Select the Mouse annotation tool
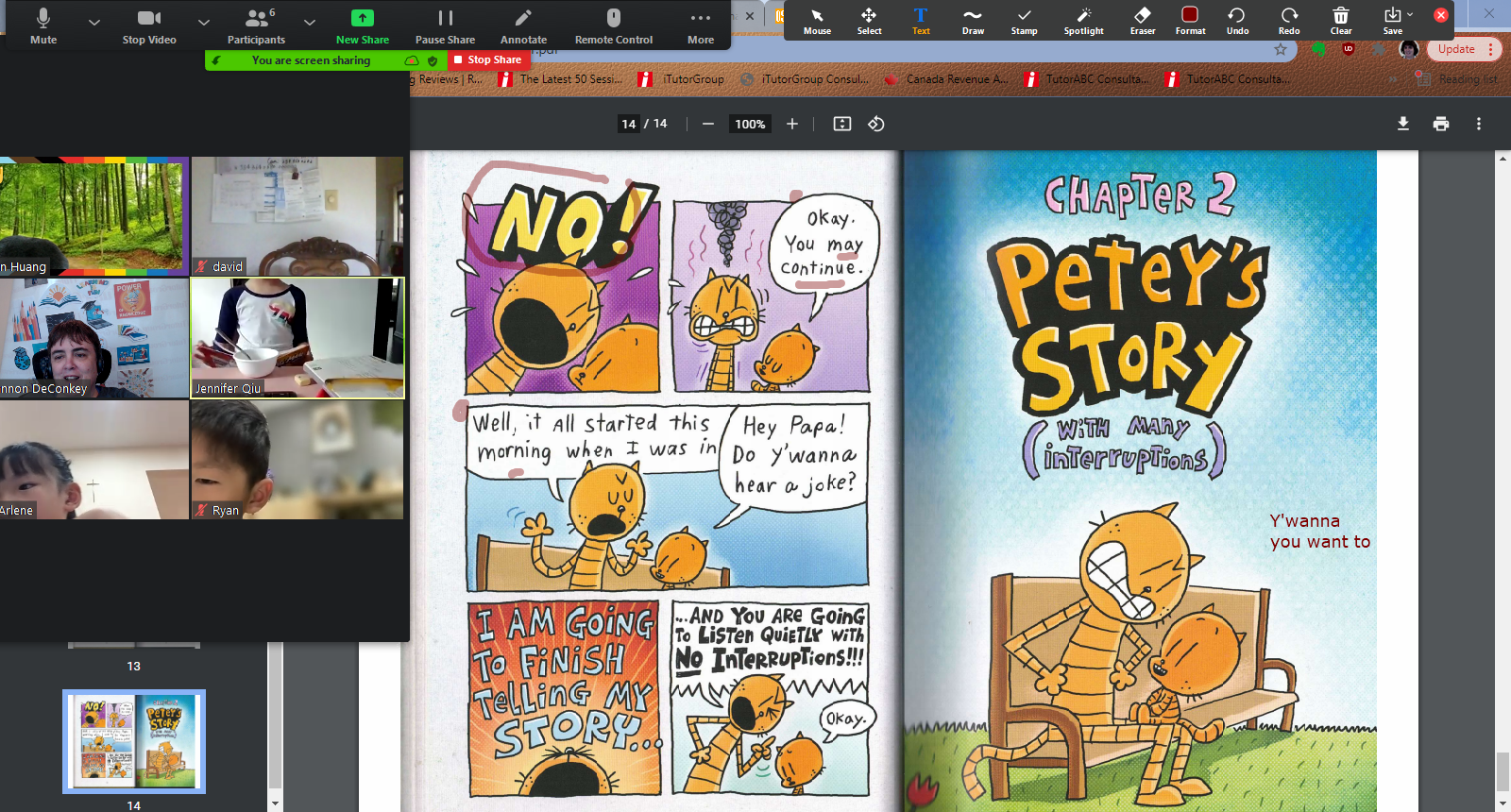Viewport: 1511px width, 812px height. pyautogui.click(x=818, y=21)
